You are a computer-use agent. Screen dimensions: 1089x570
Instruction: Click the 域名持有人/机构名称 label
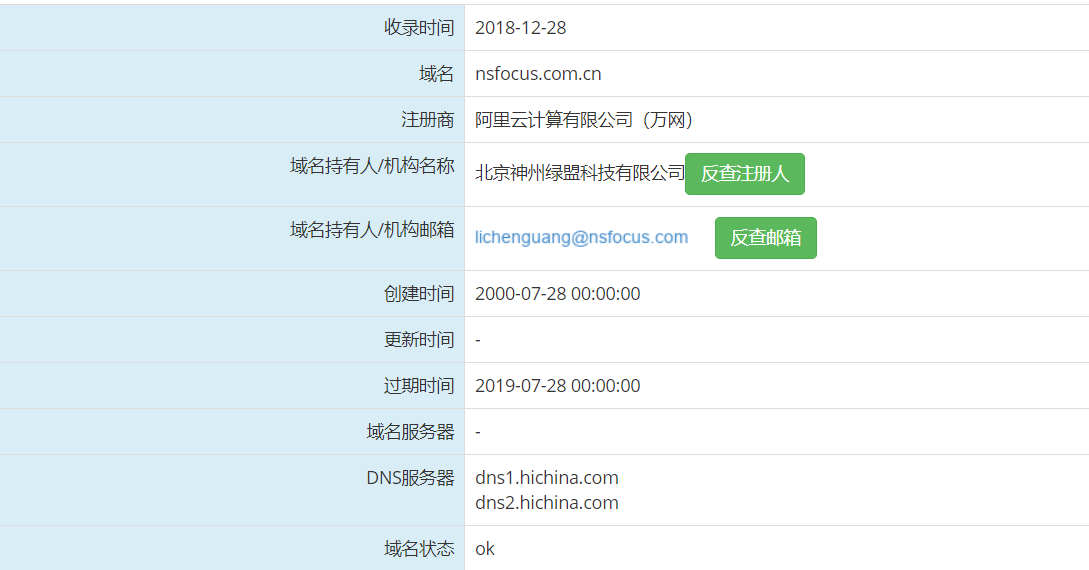372,166
